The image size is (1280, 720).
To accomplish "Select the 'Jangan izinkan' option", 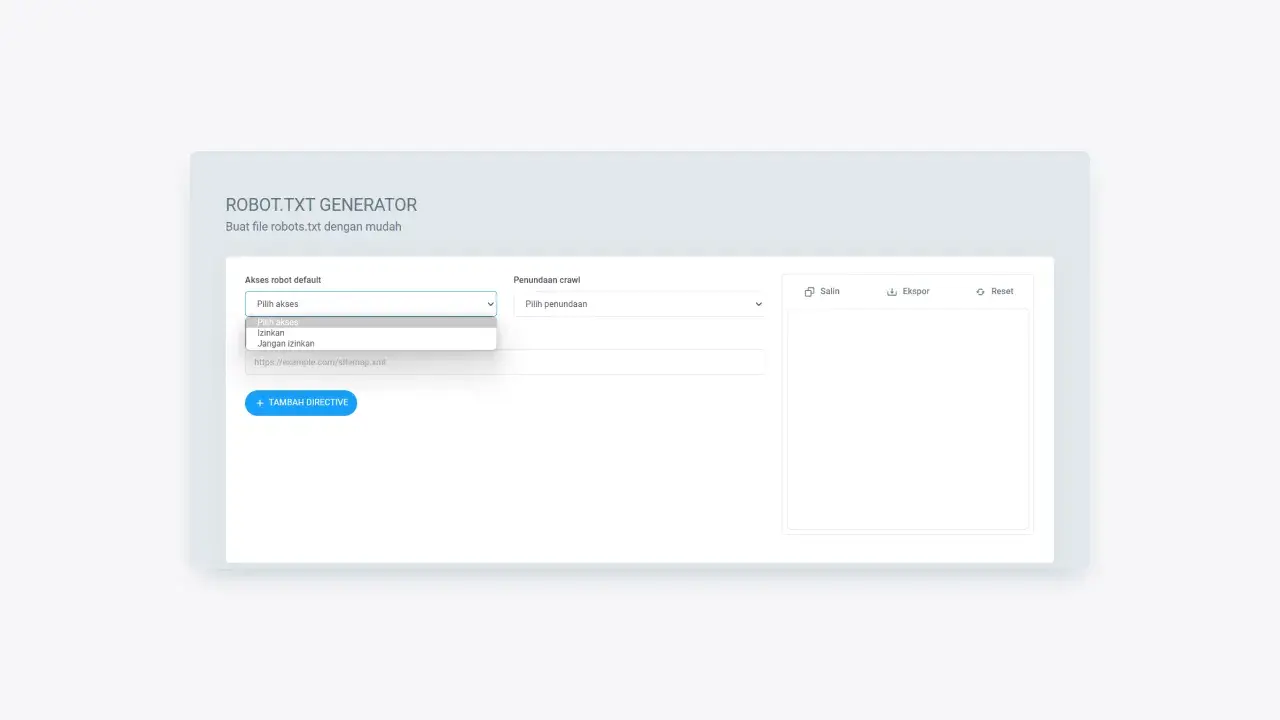I will point(286,344).
